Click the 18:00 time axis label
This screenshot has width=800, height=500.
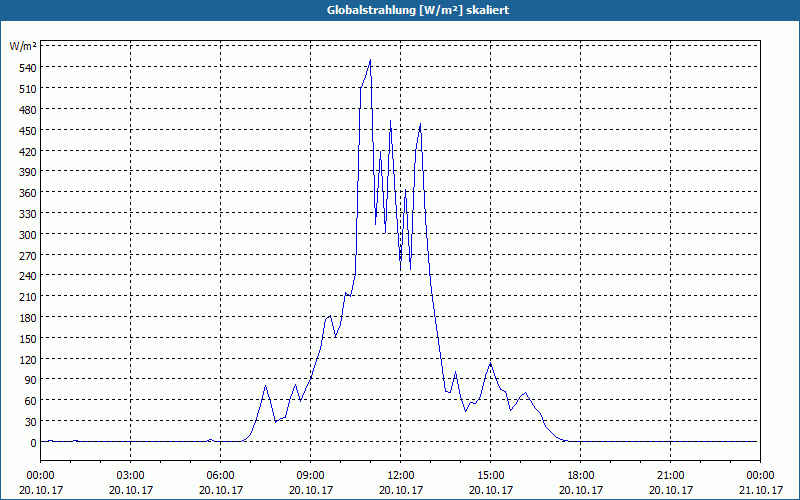[581, 476]
